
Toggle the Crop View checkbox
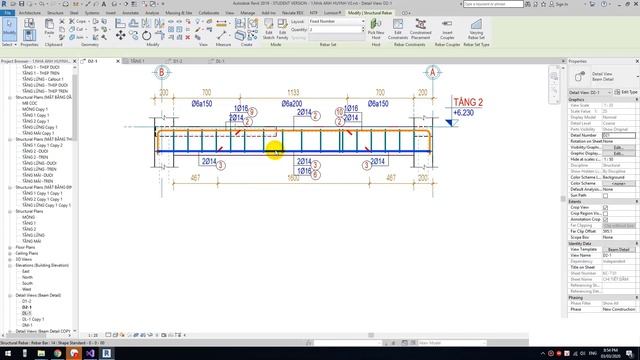click(605, 207)
